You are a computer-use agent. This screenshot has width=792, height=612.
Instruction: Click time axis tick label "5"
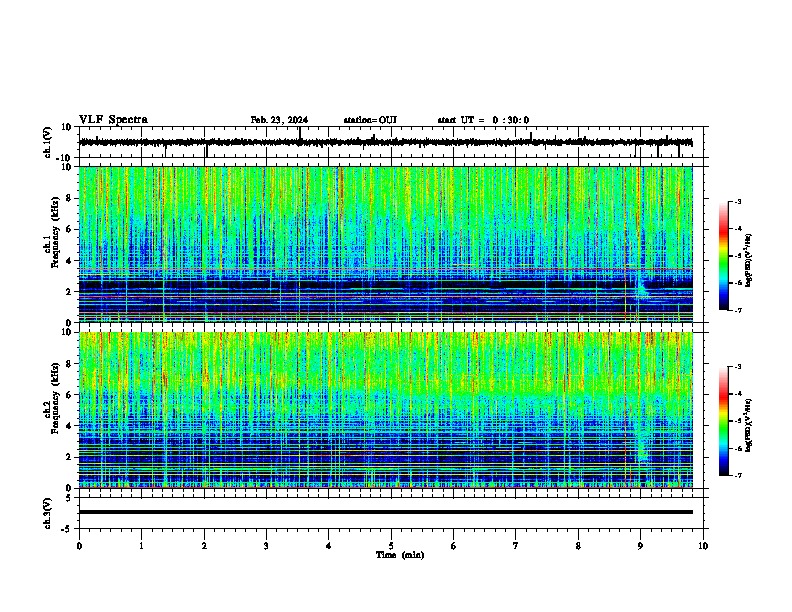click(391, 546)
